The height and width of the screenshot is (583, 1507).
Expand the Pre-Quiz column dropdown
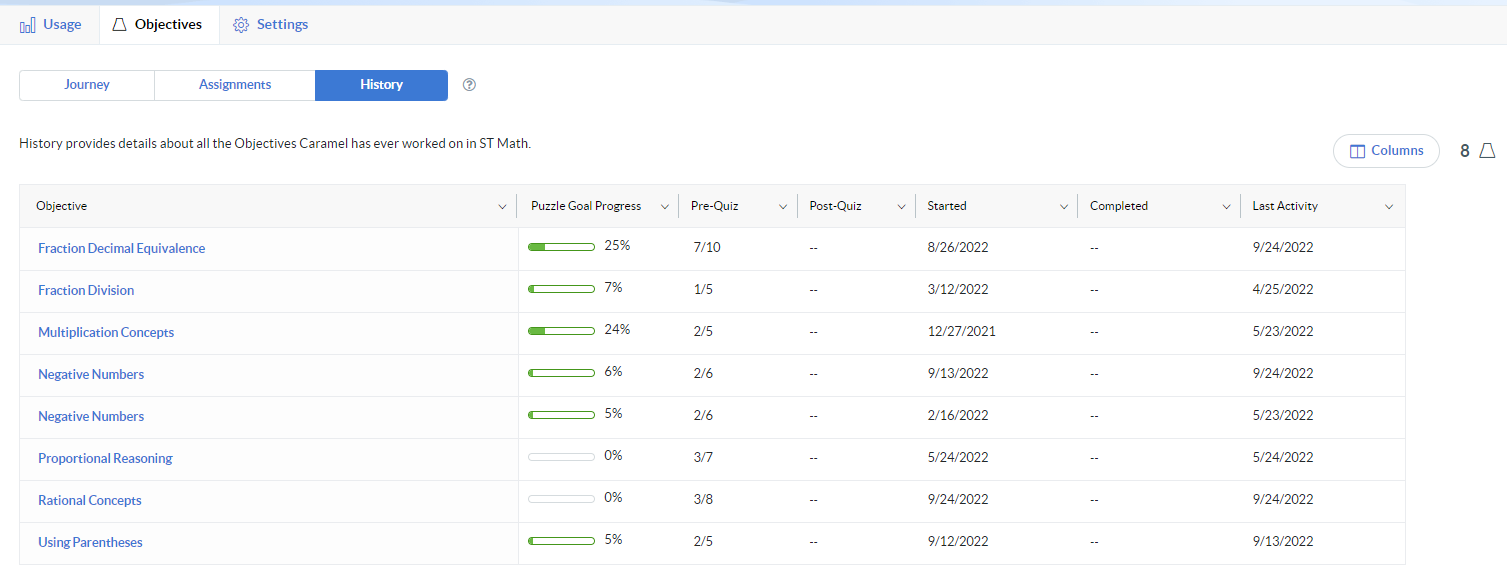coord(783,207)
